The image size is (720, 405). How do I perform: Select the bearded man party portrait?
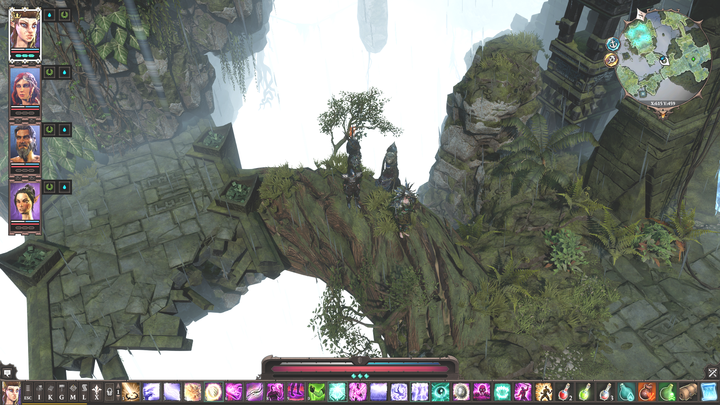coord(24,143)
